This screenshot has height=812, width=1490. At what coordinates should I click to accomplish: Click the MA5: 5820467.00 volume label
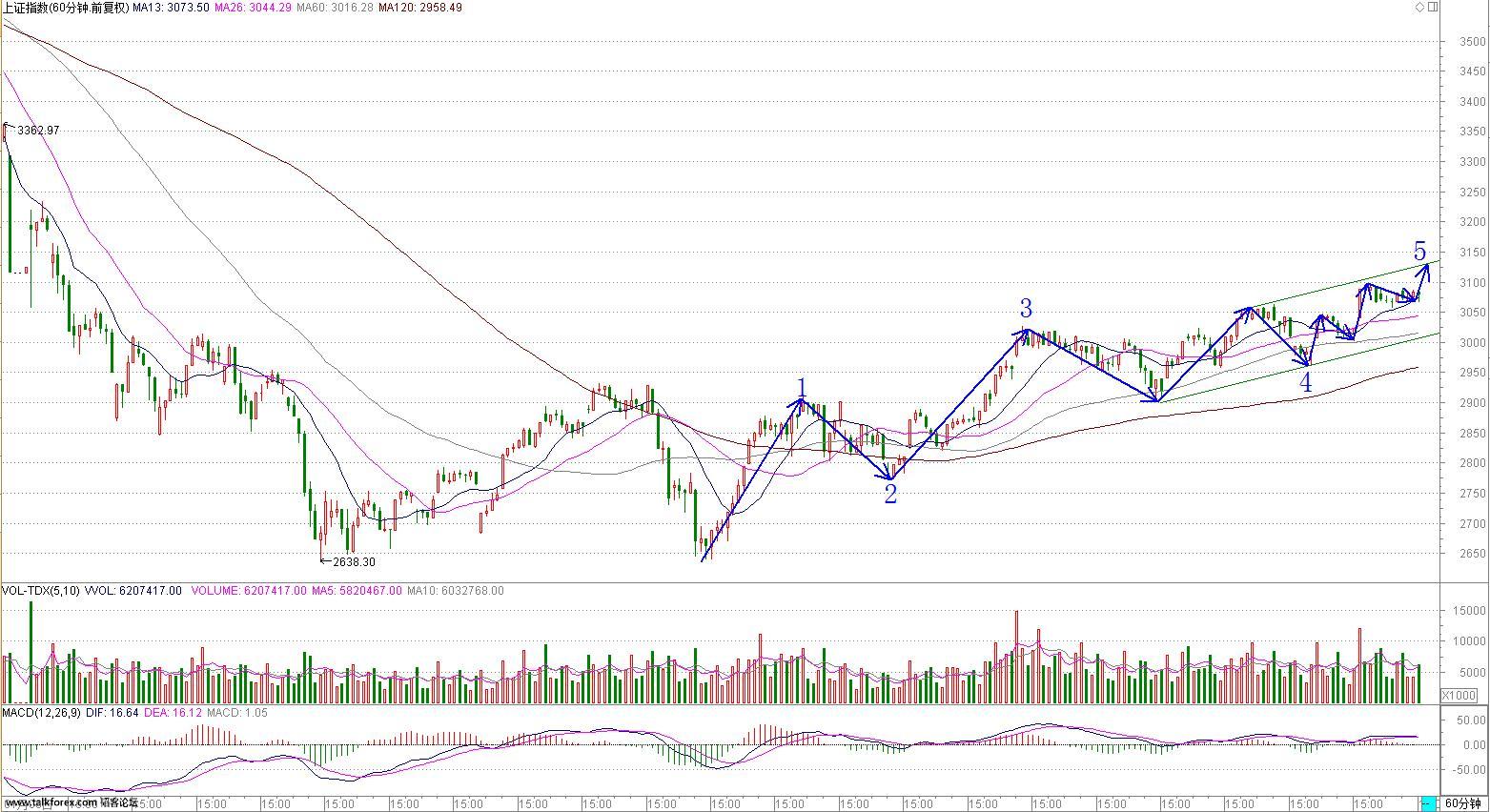click(357, 591)
